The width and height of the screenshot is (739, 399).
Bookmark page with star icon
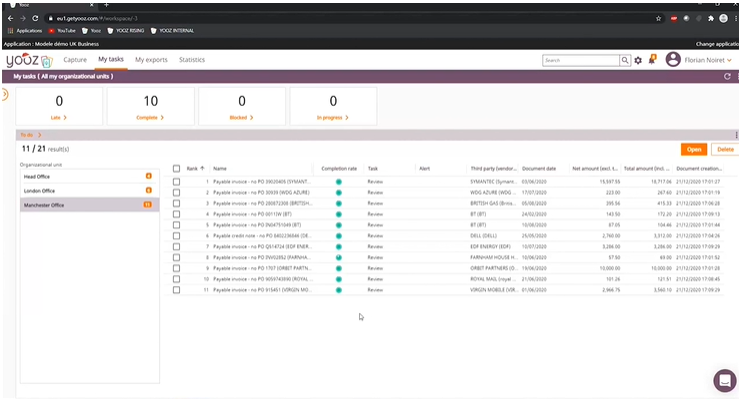pos(658,18)
